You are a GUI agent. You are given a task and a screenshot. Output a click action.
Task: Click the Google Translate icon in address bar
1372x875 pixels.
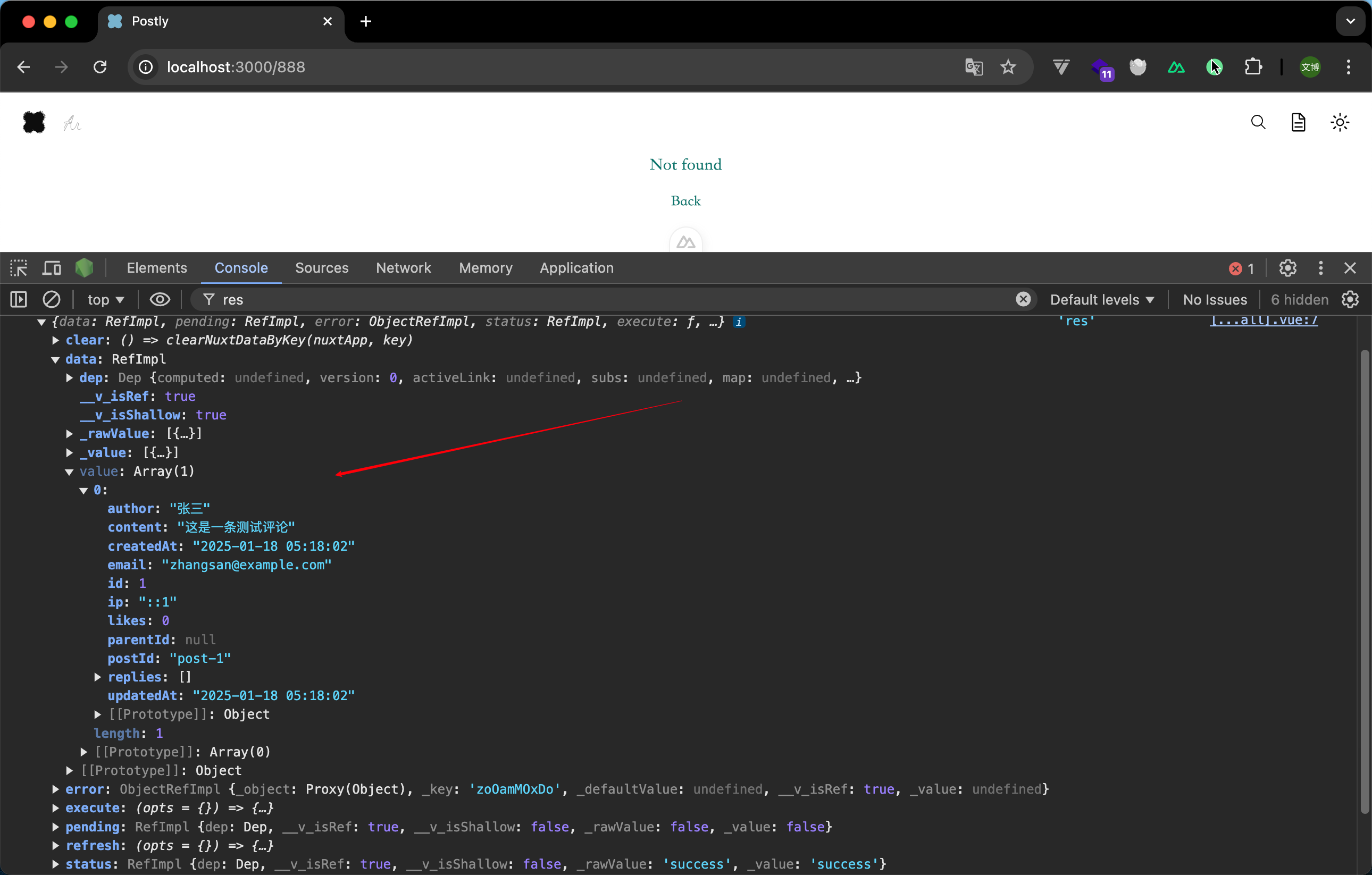[974, 66]
